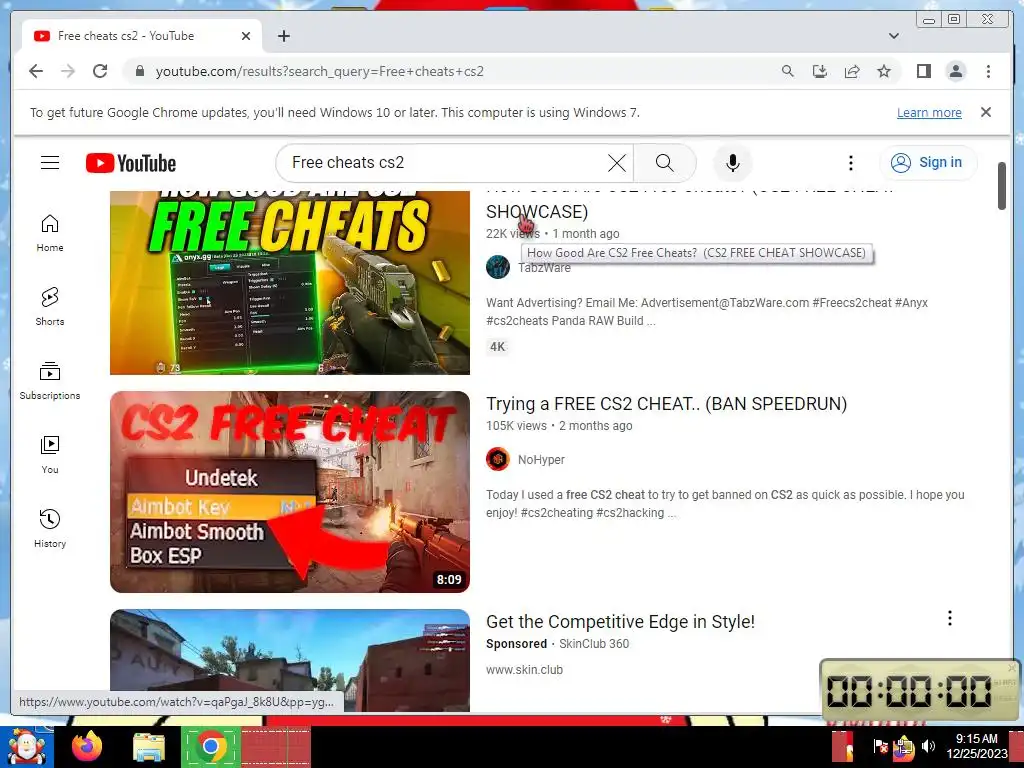Click the YouTube search magnifier button

click(664, 163)
